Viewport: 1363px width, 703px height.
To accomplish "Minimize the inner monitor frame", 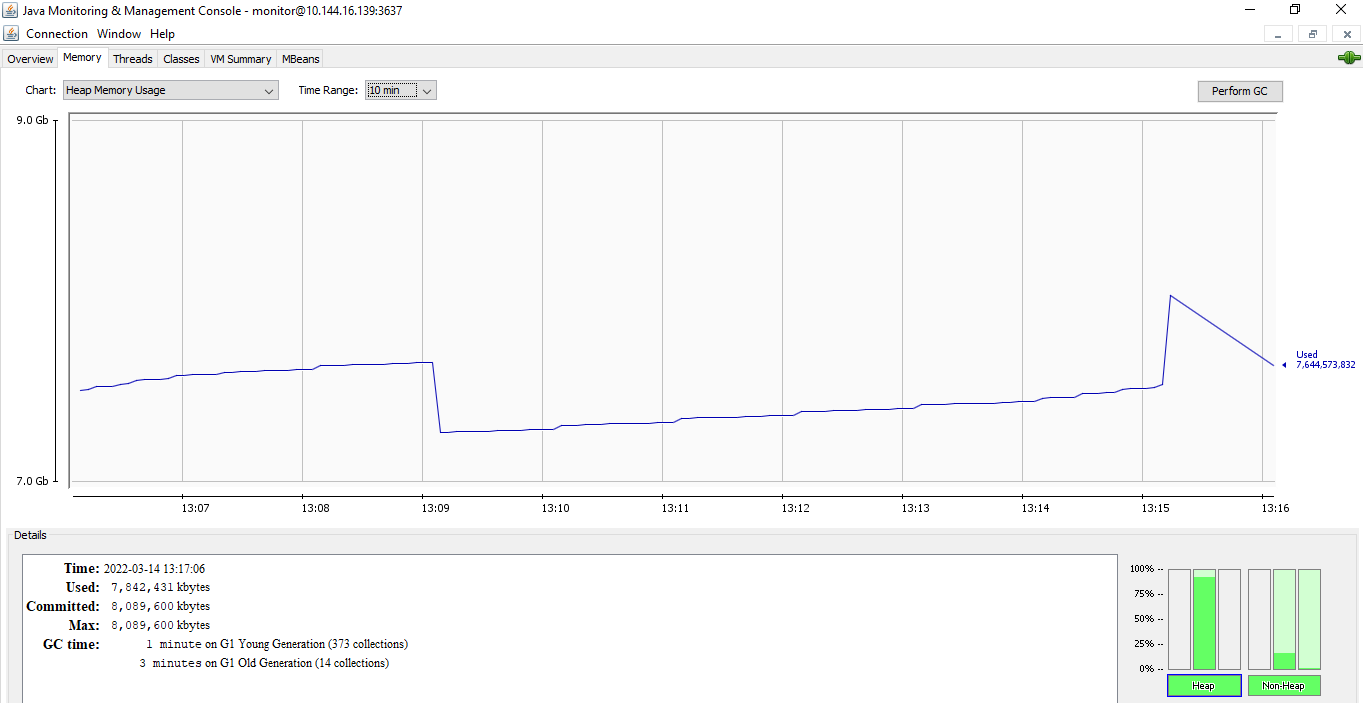I will (1278, 34).
